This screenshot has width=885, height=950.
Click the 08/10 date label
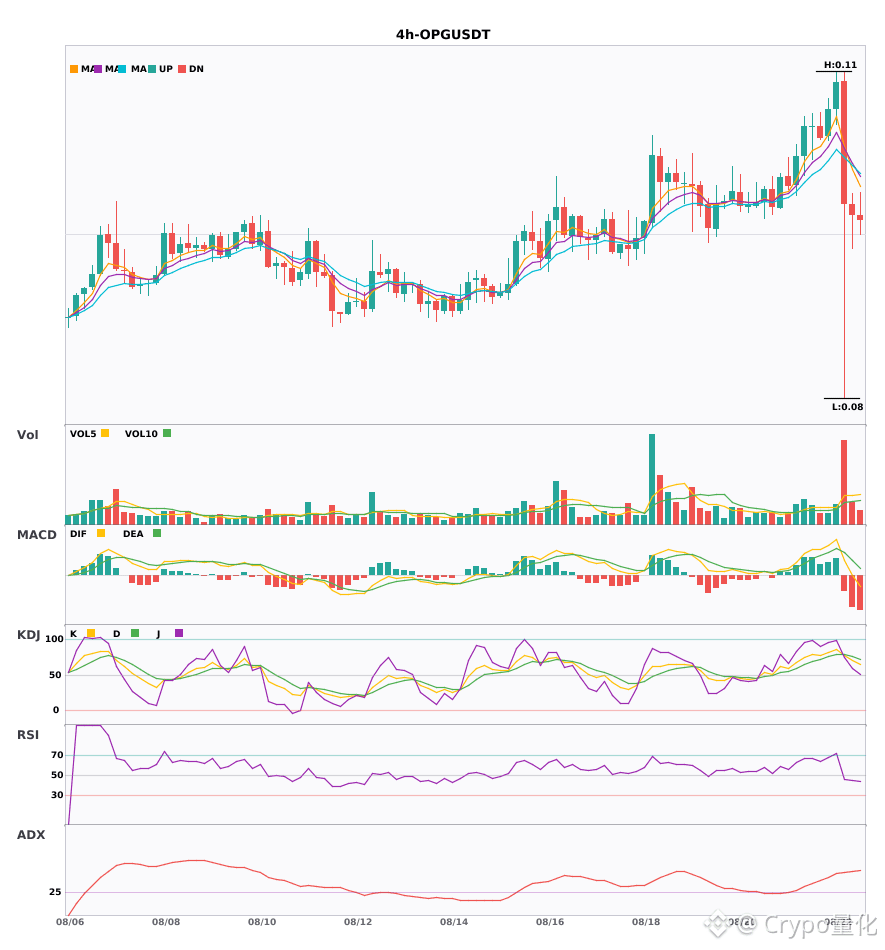coord(262,922)
